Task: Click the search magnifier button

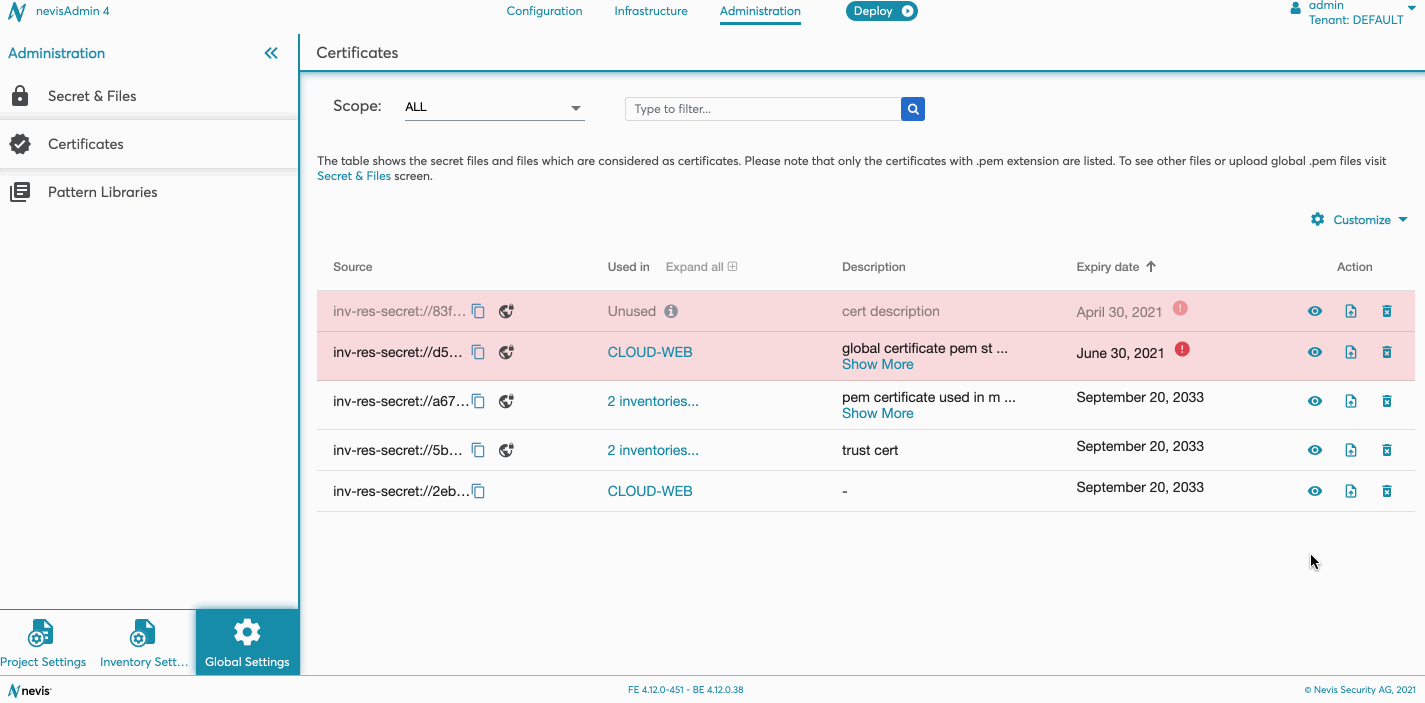Action: (912, 109)
